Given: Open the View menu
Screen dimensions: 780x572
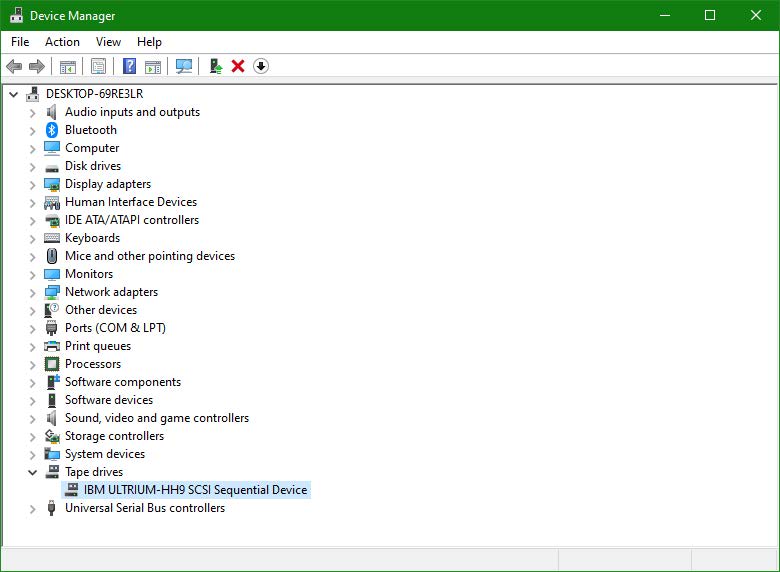Looking at the screenshot, I should pos(108,42).
